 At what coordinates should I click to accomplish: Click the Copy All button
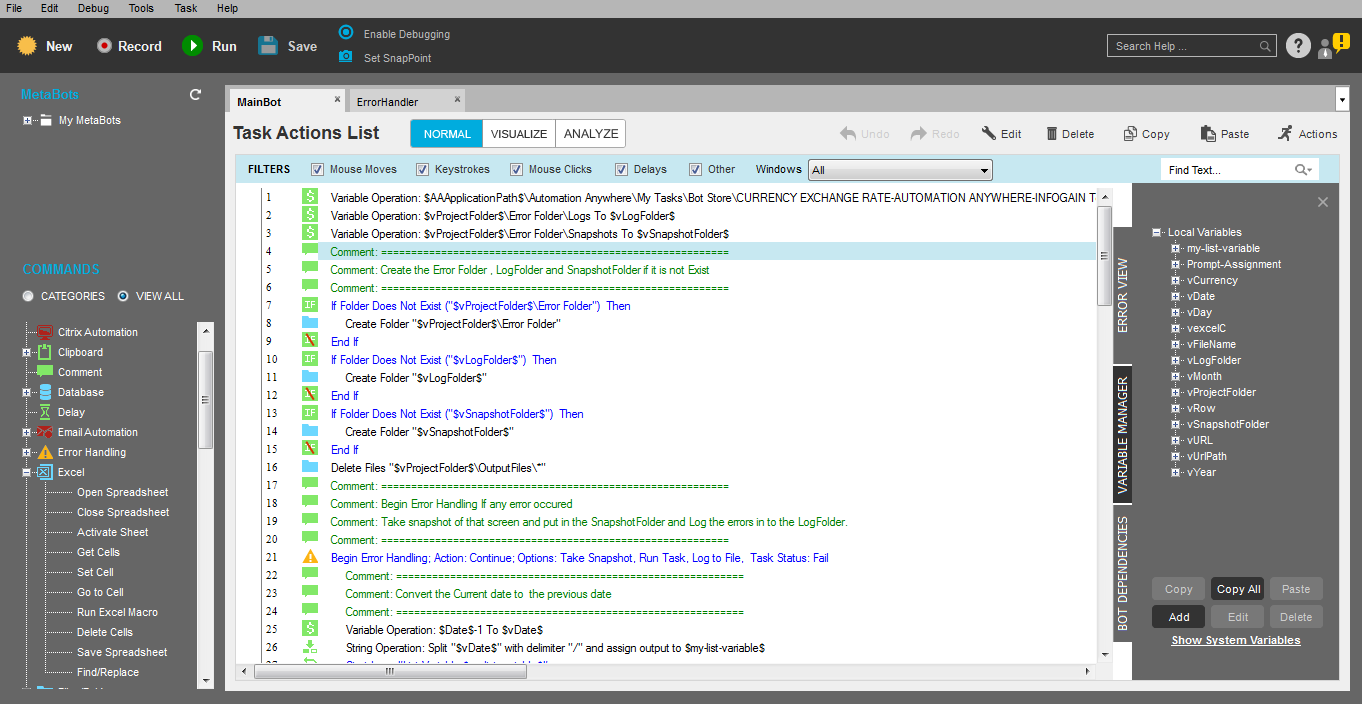[1239, 589]
